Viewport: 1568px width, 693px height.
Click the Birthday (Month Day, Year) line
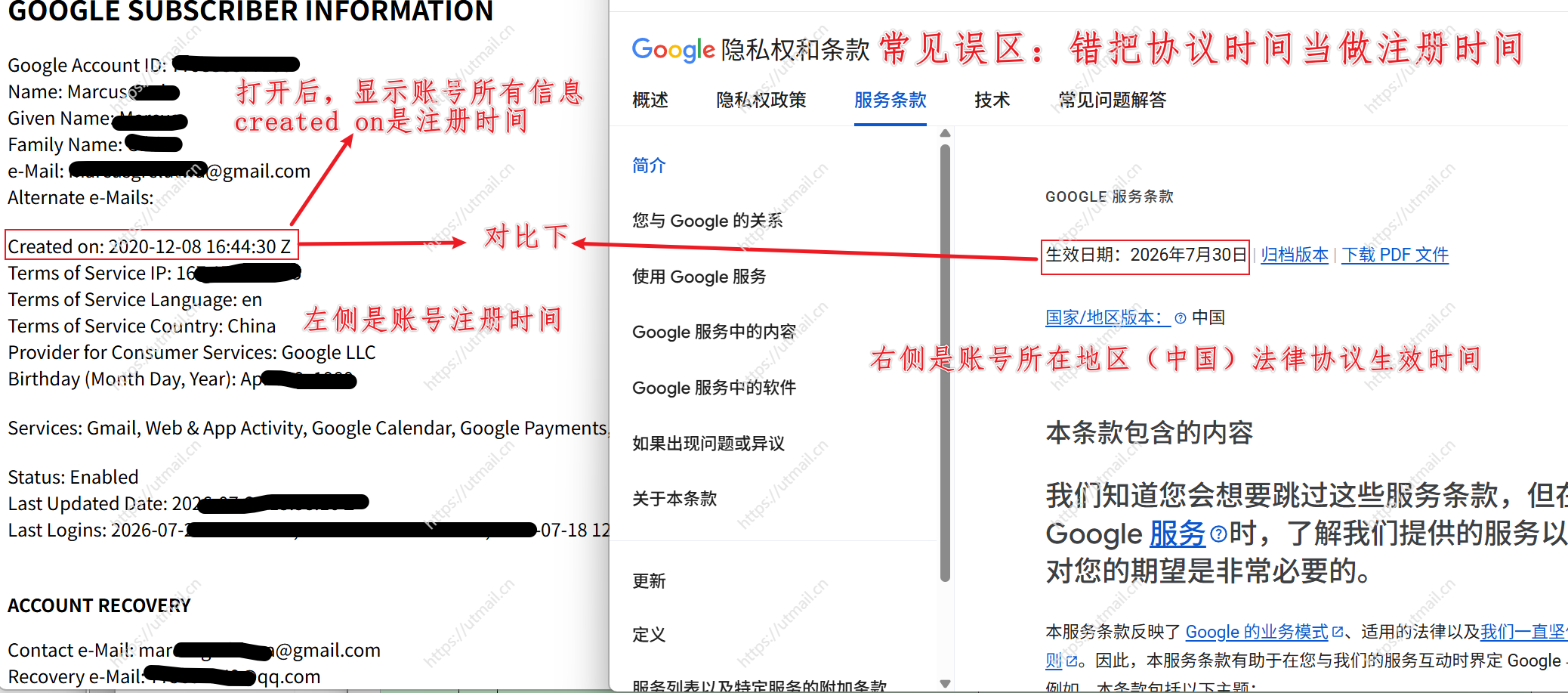pos(181,379)
